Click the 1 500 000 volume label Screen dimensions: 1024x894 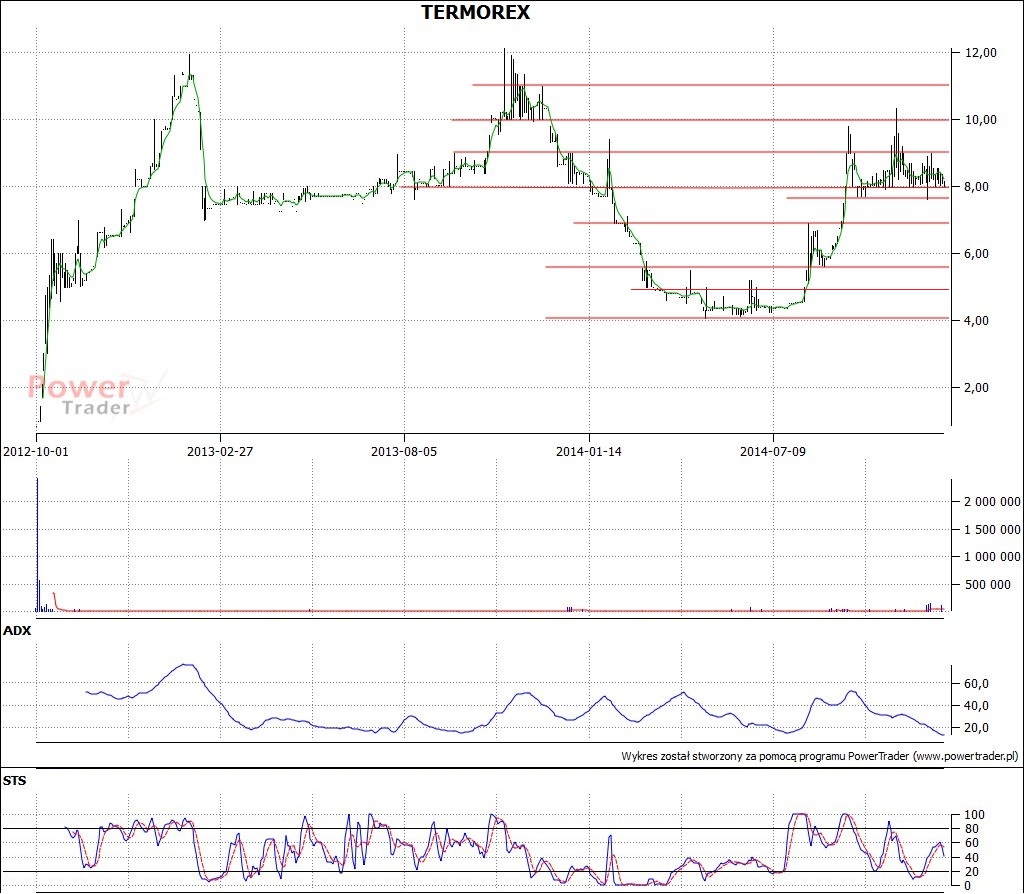click(x=992, y=530)
